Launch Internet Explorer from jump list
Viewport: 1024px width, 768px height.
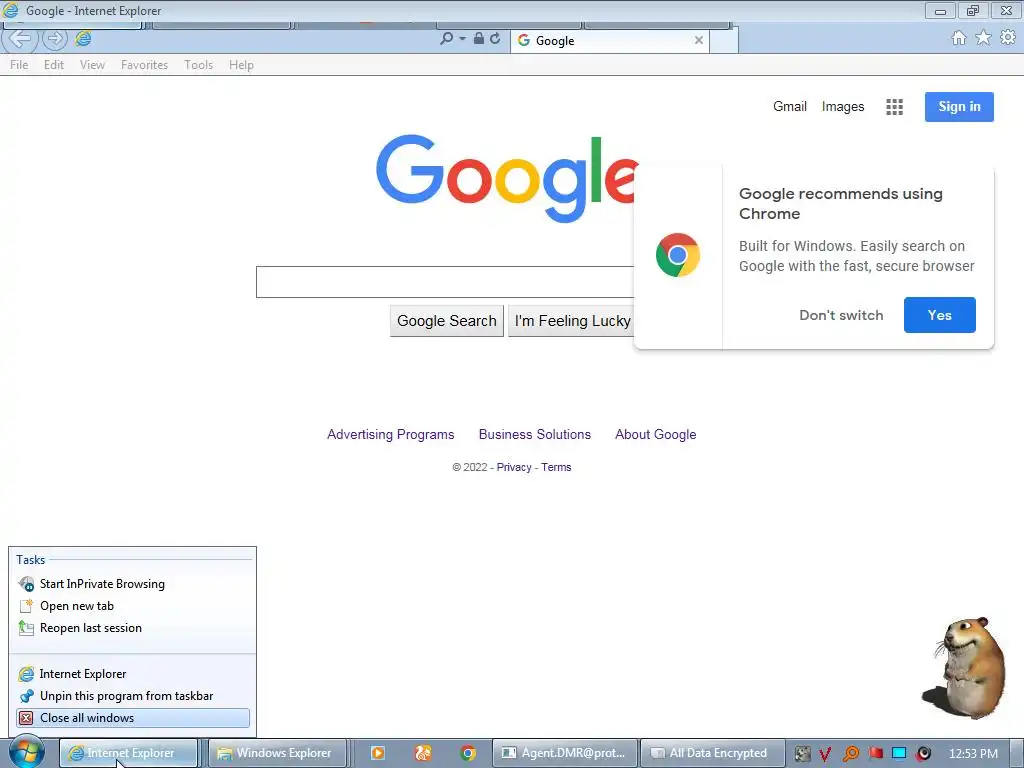[x=133, y=674]
